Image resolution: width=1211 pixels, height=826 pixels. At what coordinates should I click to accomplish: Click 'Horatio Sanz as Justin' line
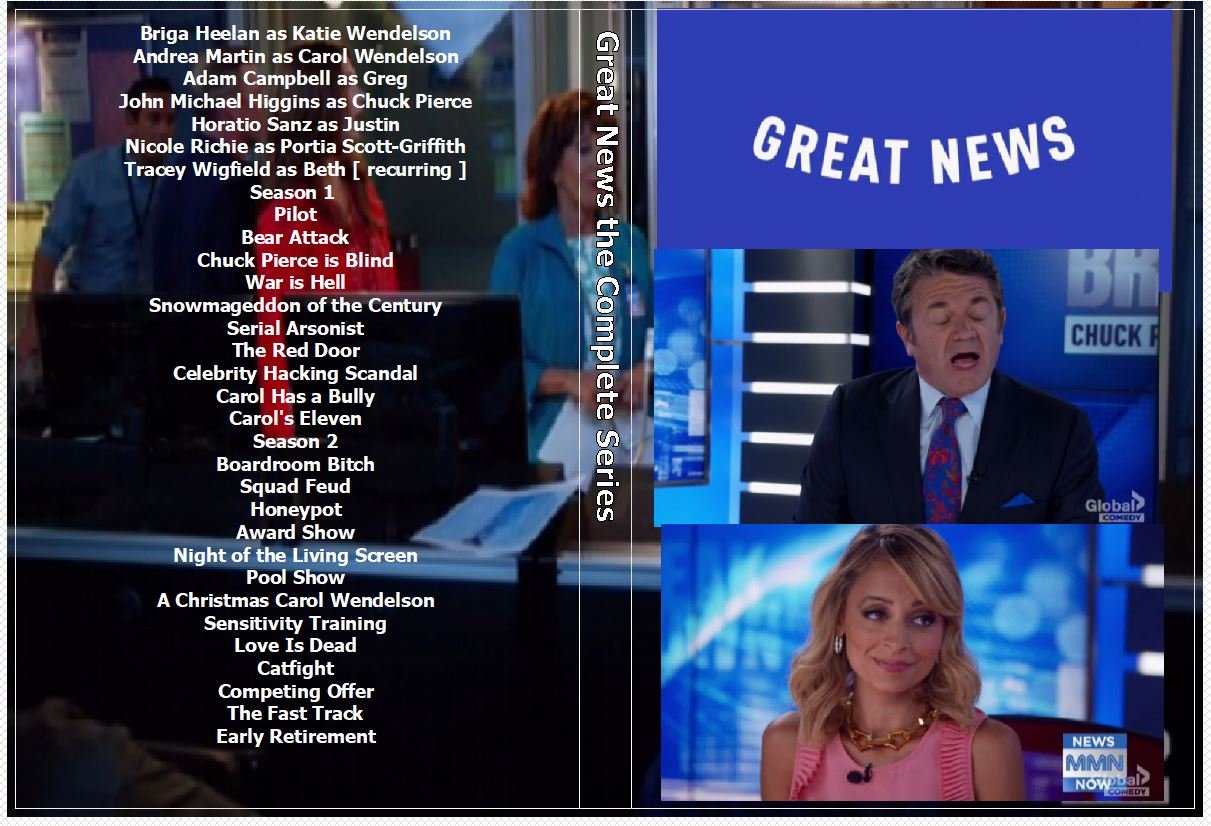pos(295,125)
